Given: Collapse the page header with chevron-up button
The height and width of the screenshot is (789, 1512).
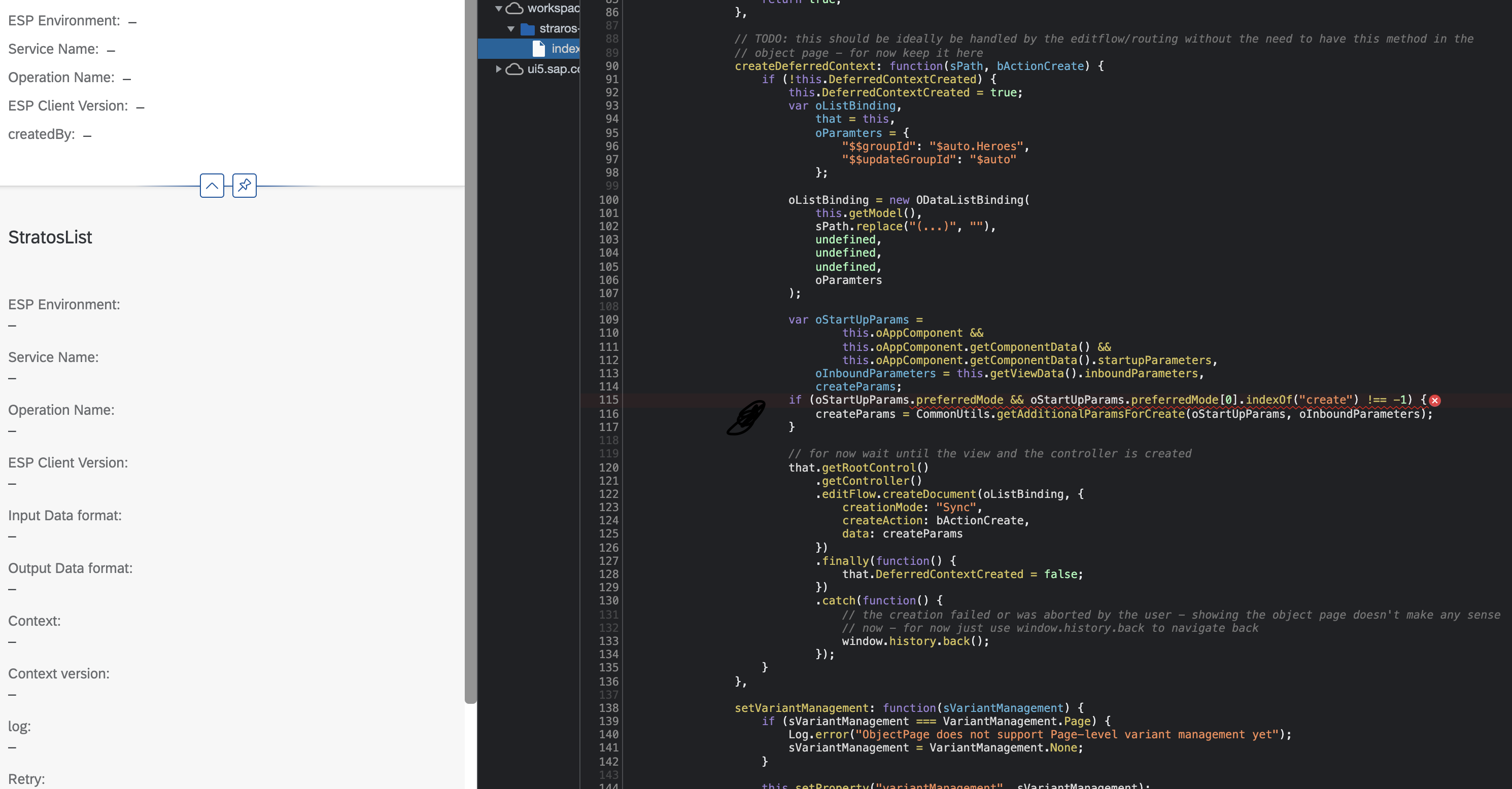Looking at the screenshot, I should tap(212, 186).
